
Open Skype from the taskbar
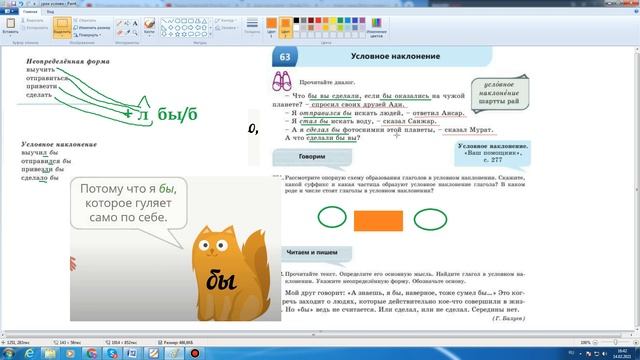(112, 353)
